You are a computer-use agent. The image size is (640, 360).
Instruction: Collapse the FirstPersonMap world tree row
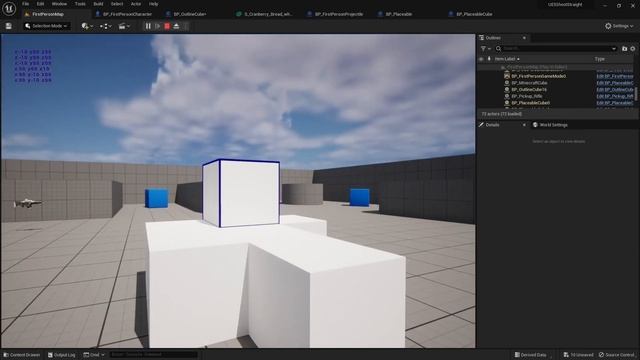502,67
